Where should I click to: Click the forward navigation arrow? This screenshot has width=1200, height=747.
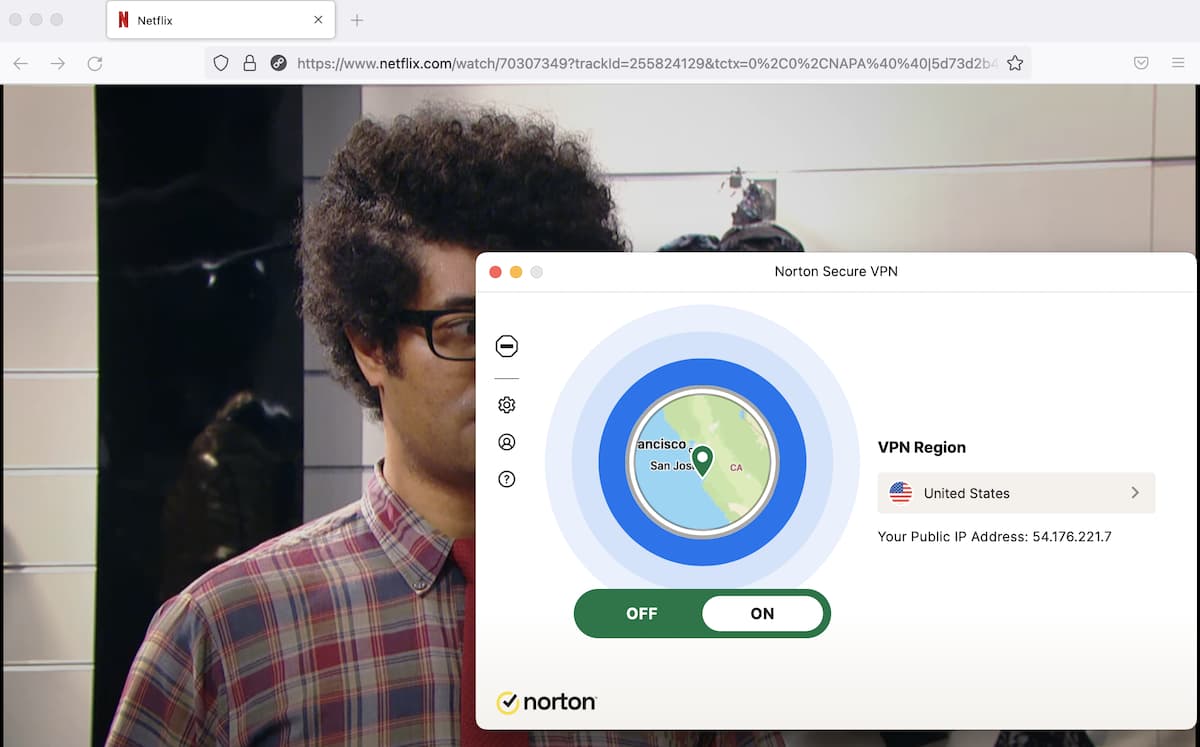pos(58,62)
